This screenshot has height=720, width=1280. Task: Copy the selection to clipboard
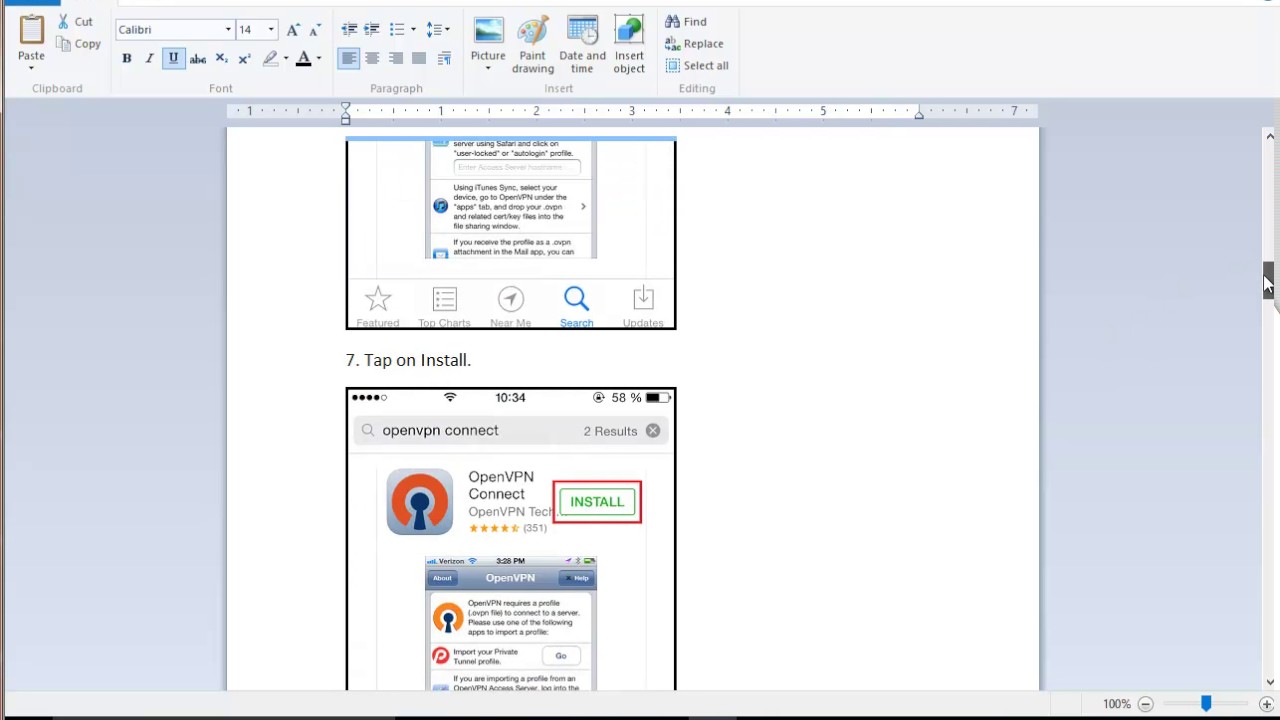tap(78, 44)
